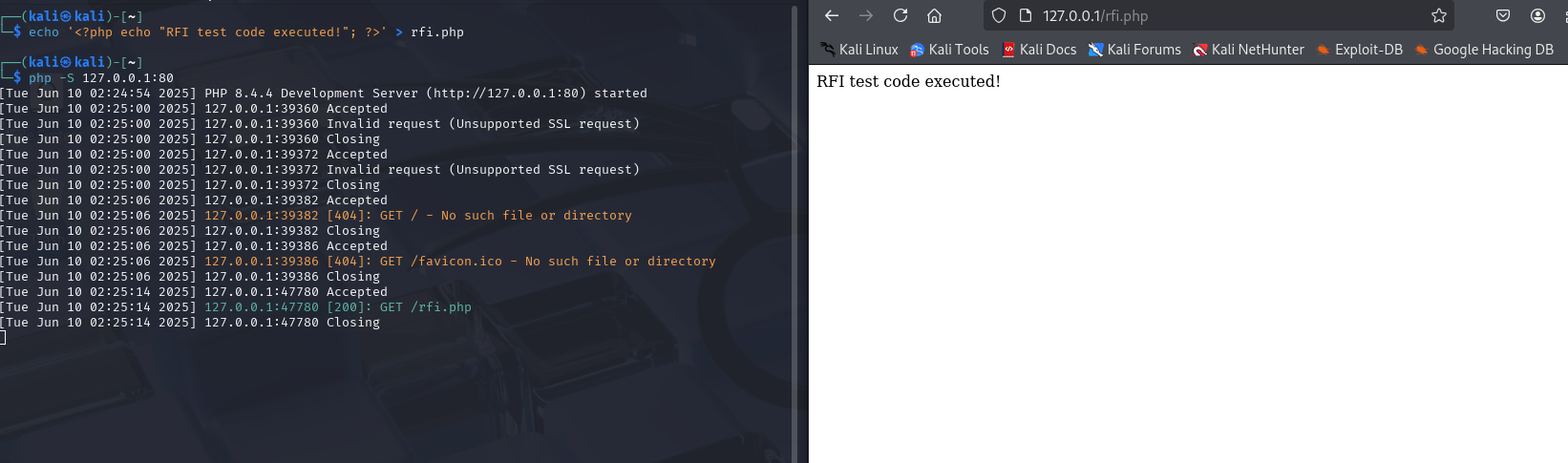This screenshot has width=1568, height=463.
Task: Open the Google Hacking DB bookmark
Action: [1484, 50]
